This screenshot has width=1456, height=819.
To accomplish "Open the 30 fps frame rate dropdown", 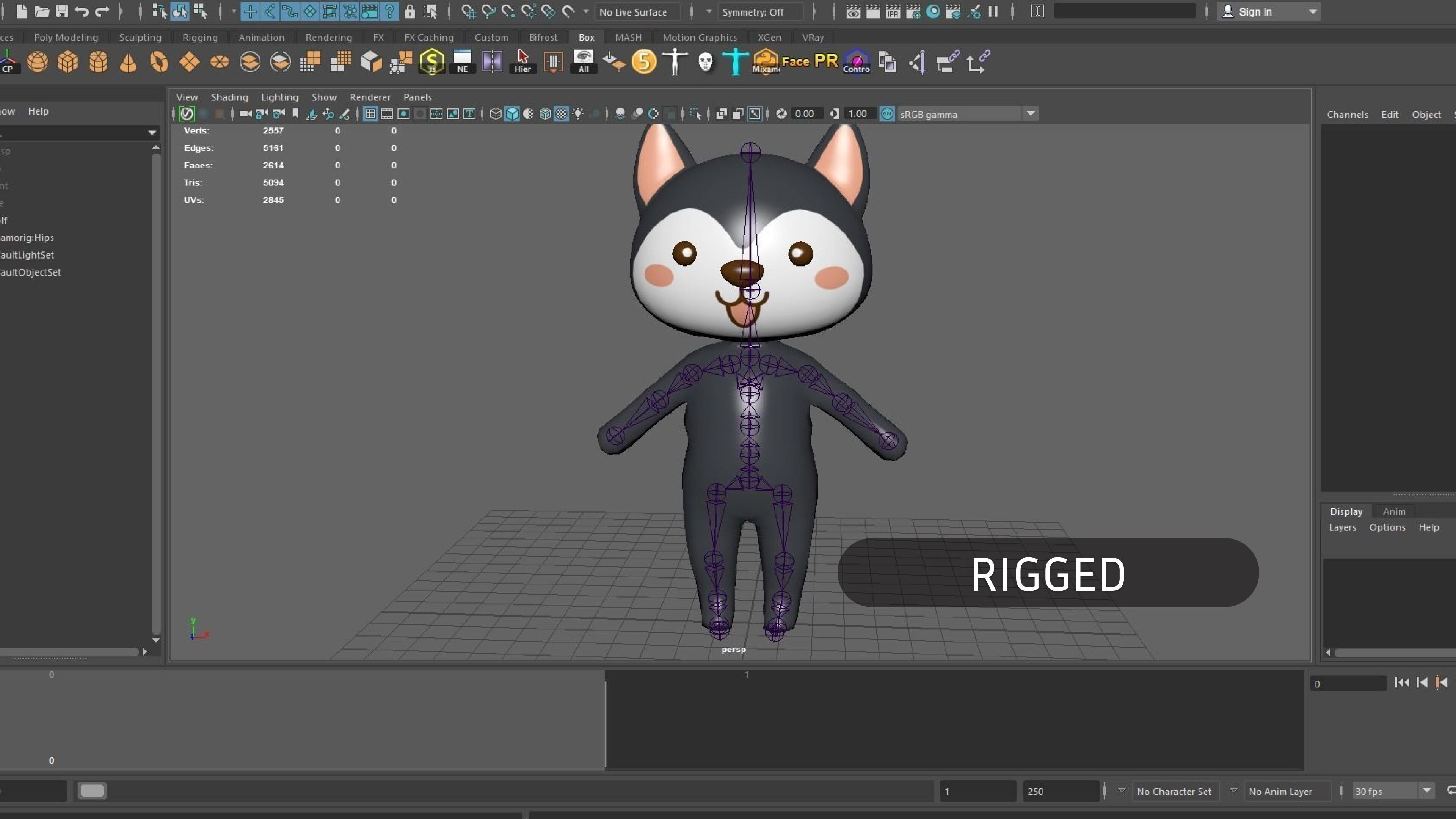I will point(1393,791).
